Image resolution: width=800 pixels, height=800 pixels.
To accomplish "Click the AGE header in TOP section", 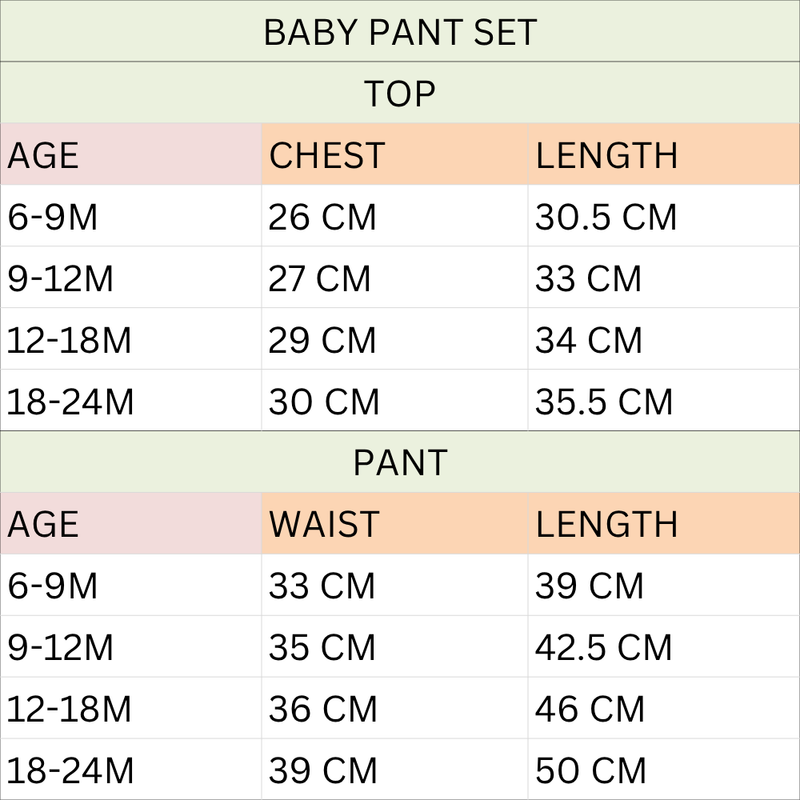I will [131, 154].
